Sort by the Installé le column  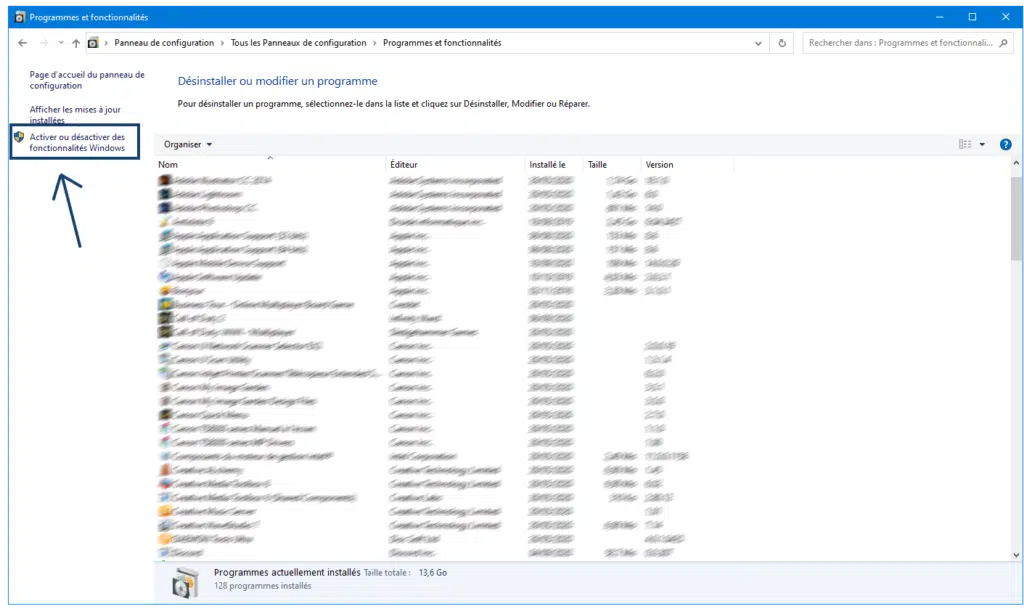tap(554, 164)
